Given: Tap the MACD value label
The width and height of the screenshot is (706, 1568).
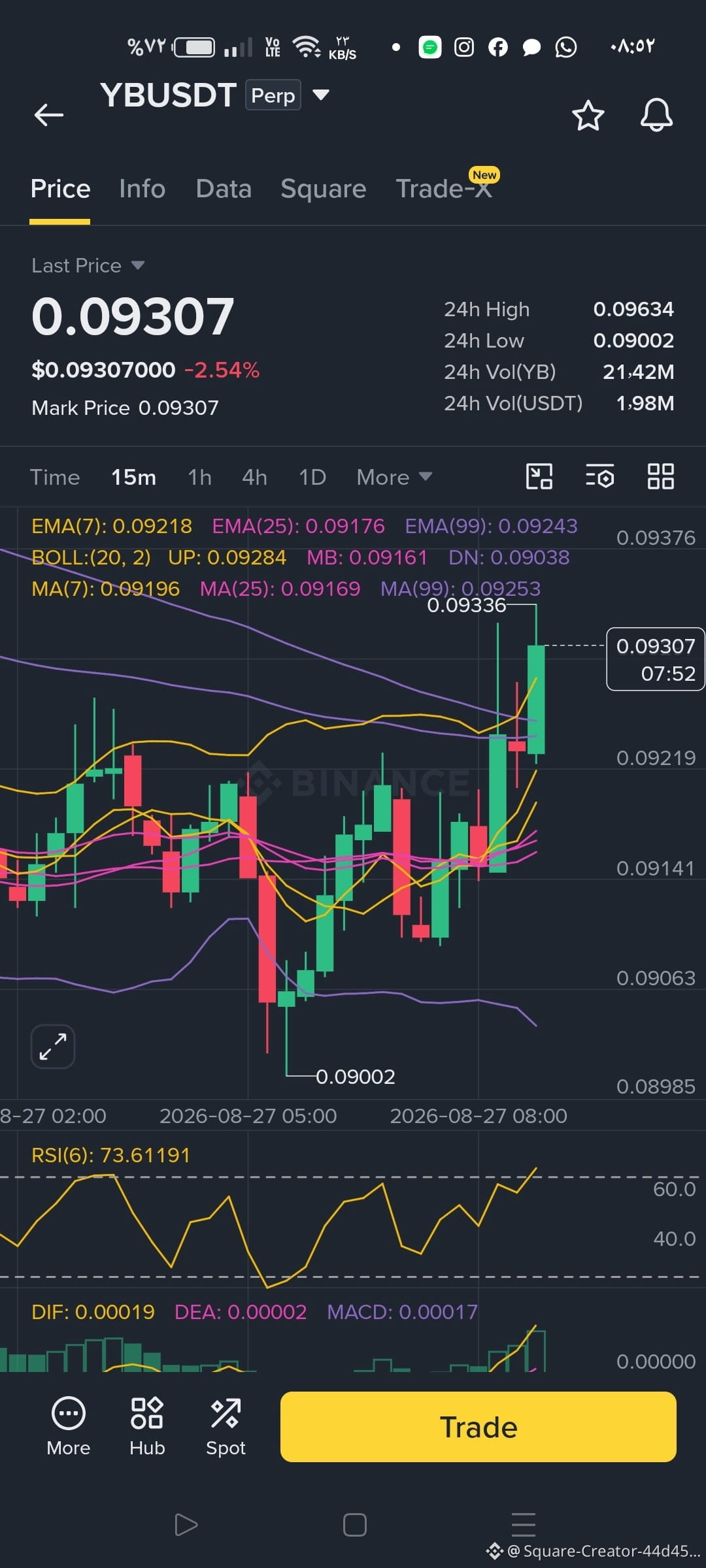Looking at the screenshot, I should pyautogui.click(x=402, y=1311).
